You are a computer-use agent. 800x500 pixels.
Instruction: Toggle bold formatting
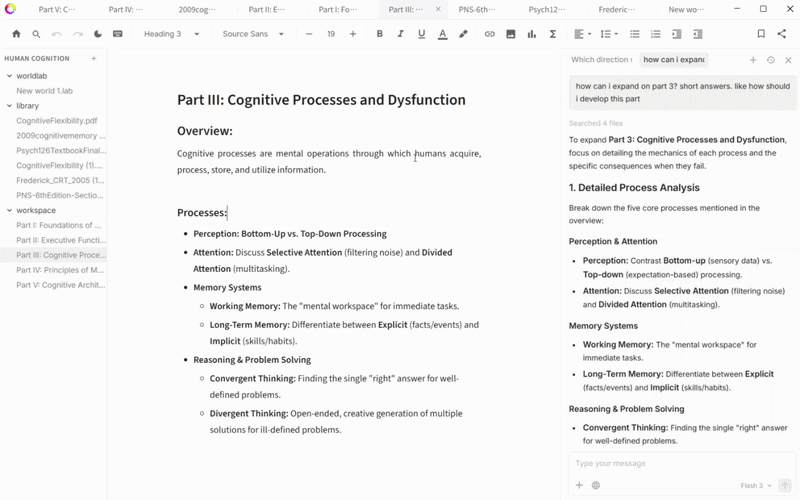[380, 34]
